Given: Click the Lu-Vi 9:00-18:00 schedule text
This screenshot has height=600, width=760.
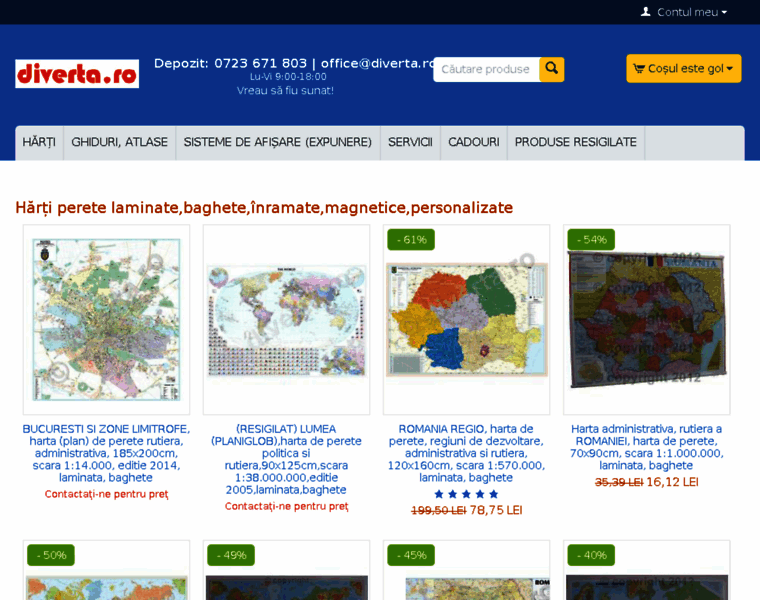Looking at the screenshot, I should click(x=288, y=77).
